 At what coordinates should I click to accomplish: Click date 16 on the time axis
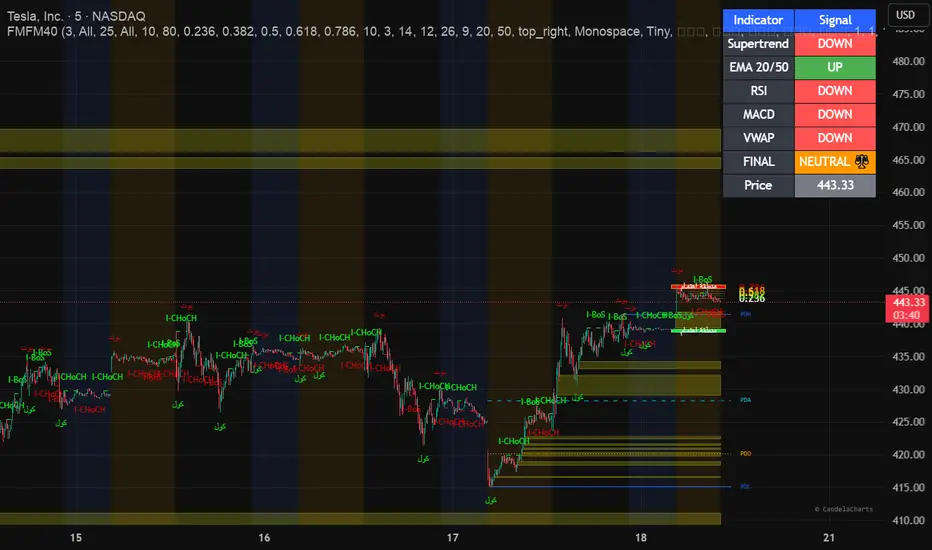(x=264, y=538)
